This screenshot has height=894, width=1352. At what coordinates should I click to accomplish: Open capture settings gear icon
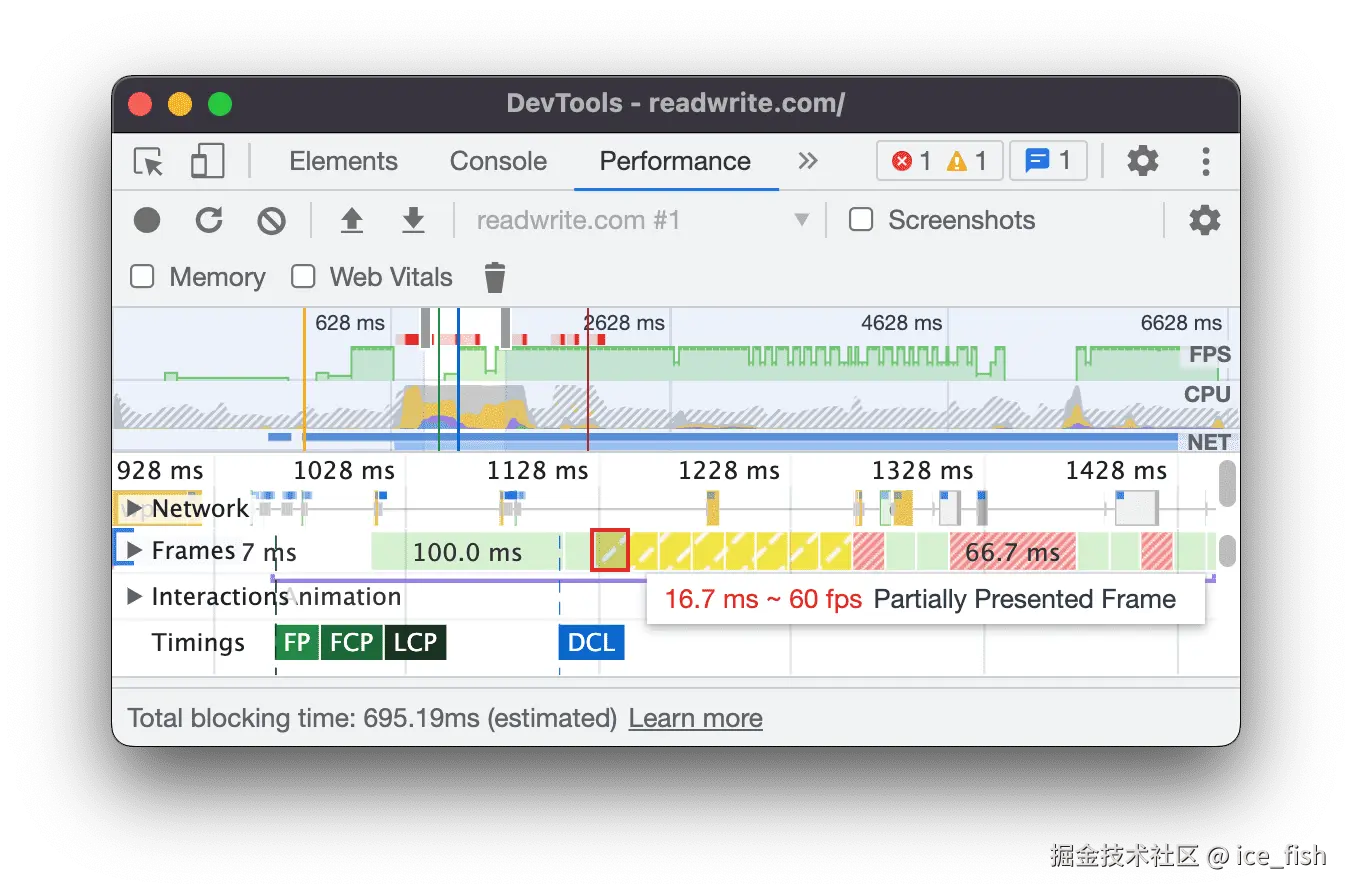tap(1205, 220)
